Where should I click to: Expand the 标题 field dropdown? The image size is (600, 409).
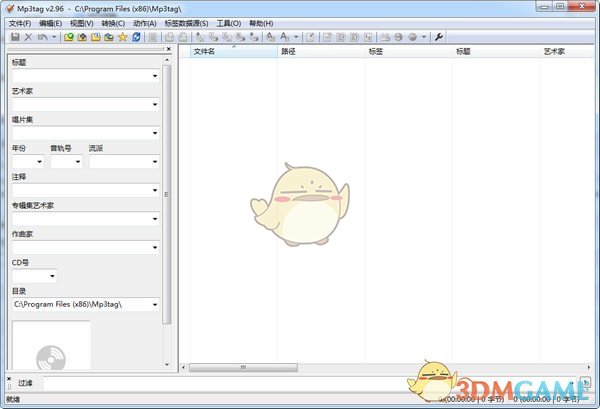(155, 76)
